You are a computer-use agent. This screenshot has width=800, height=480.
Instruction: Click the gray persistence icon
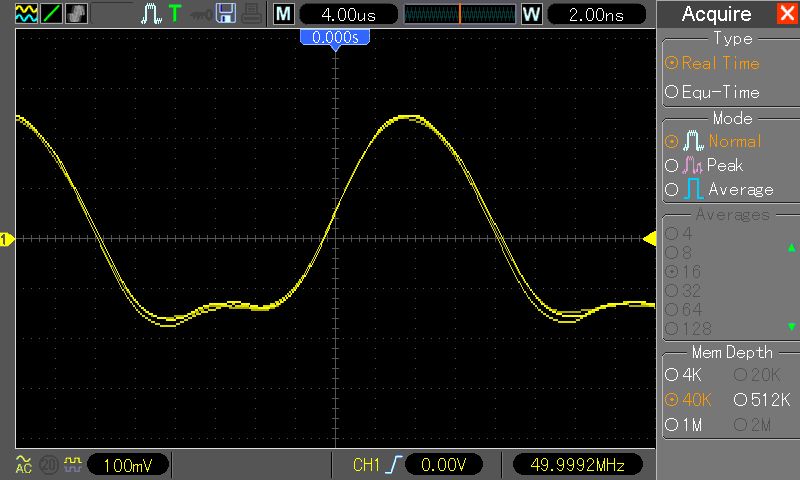(77, 14)
